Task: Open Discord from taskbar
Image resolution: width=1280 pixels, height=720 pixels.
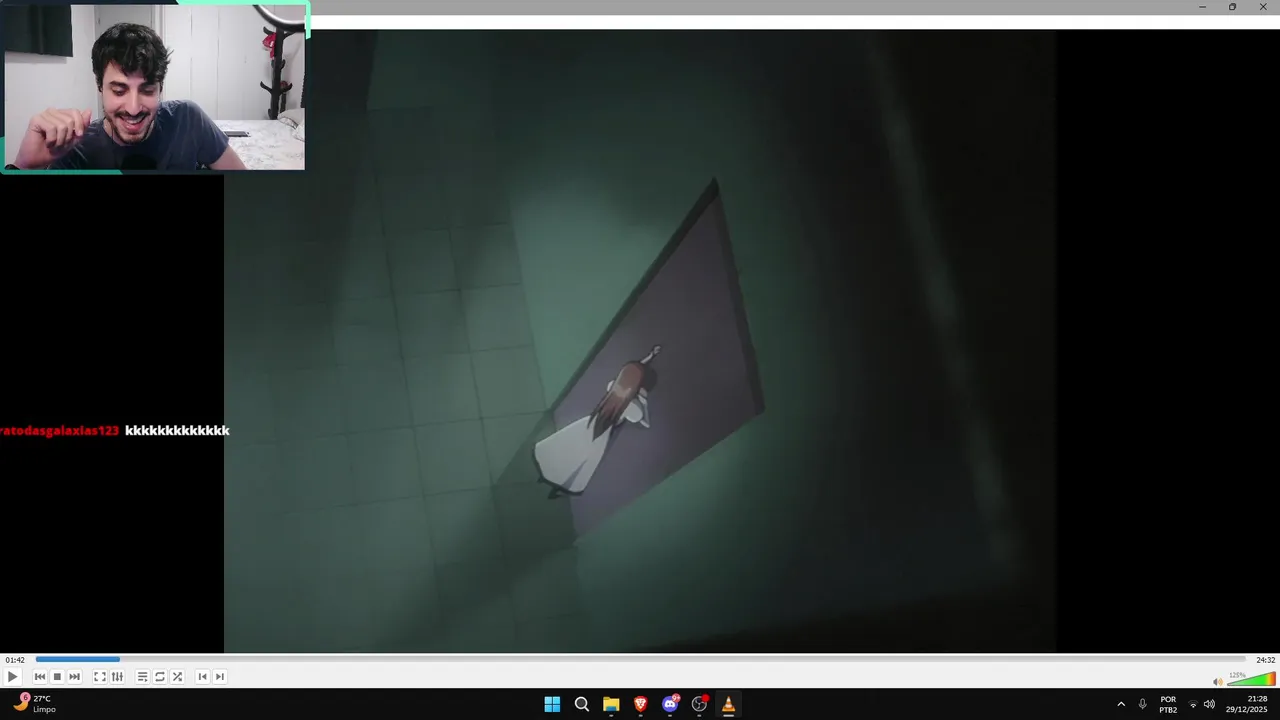Action: 670,704
